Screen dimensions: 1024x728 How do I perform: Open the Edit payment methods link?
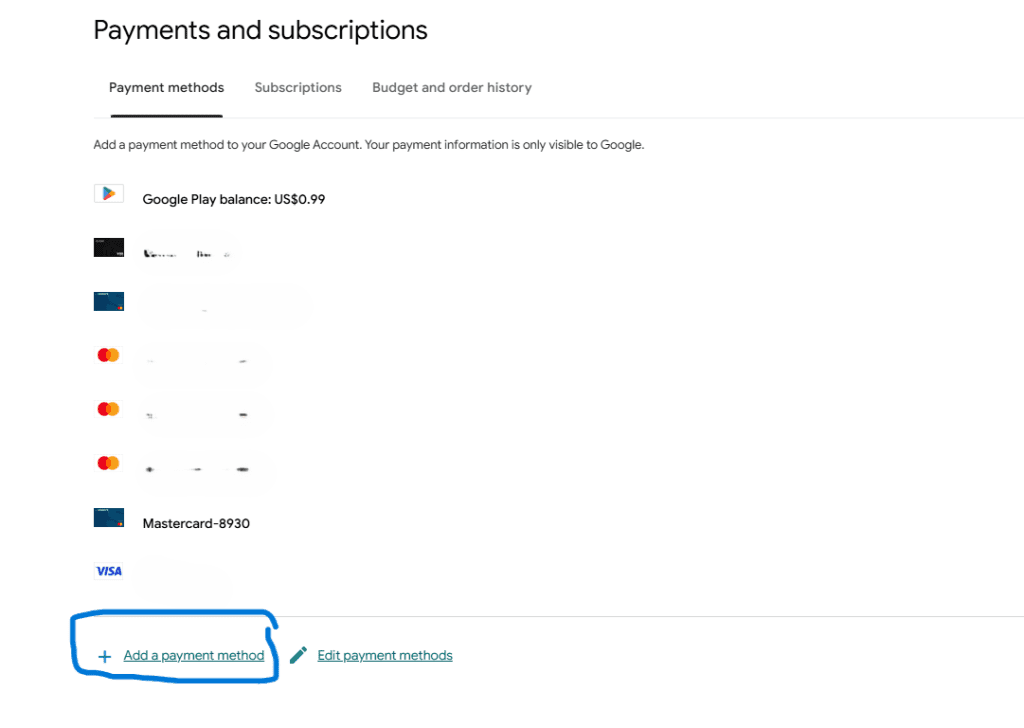(385, 656)
